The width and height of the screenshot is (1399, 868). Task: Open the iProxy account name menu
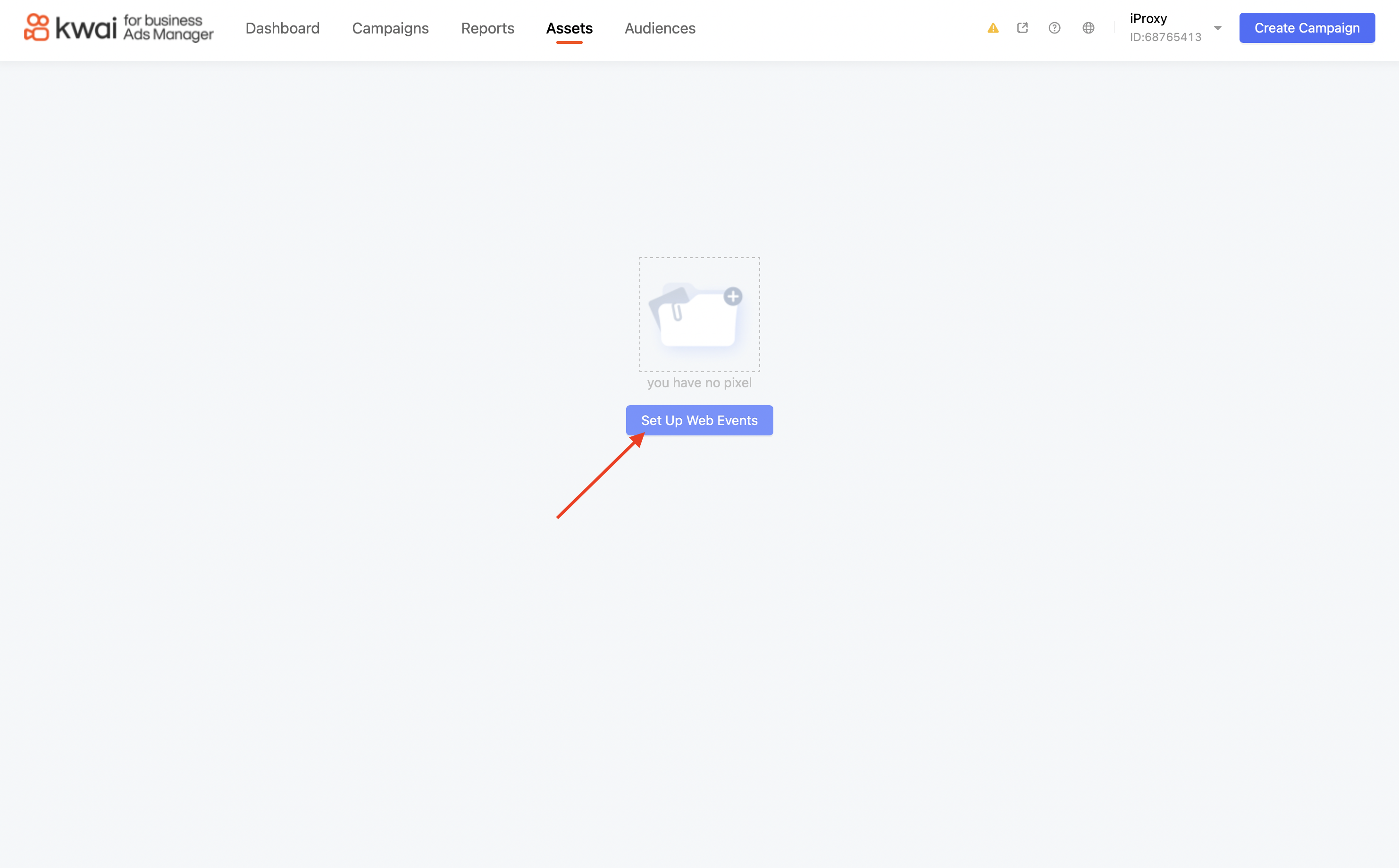(x=1148, y=18)
